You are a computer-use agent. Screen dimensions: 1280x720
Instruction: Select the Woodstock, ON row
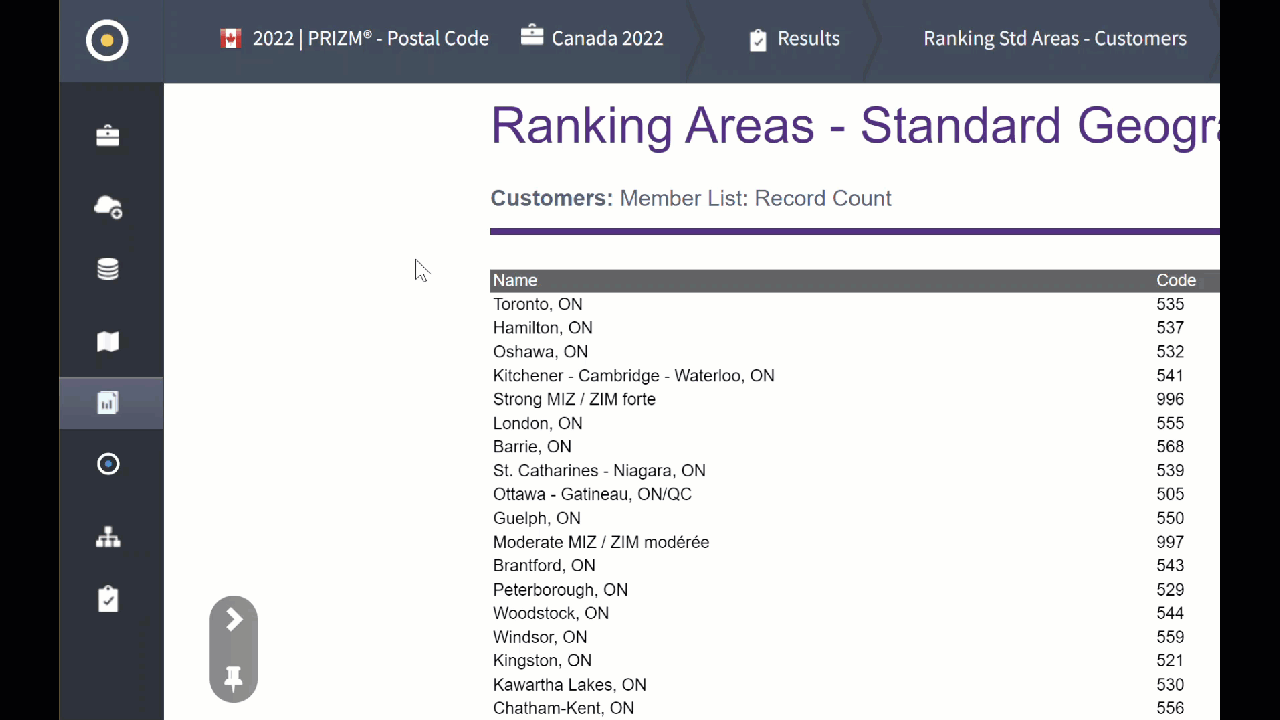coord(855,613)
